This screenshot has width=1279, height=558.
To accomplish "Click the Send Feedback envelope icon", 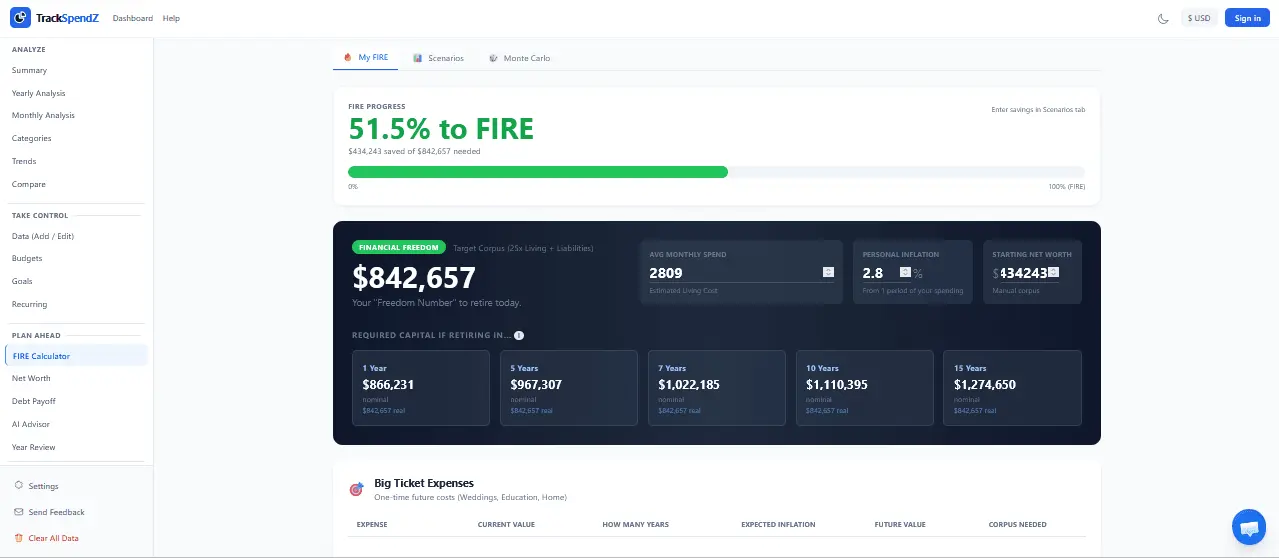I will click(19, 512).
